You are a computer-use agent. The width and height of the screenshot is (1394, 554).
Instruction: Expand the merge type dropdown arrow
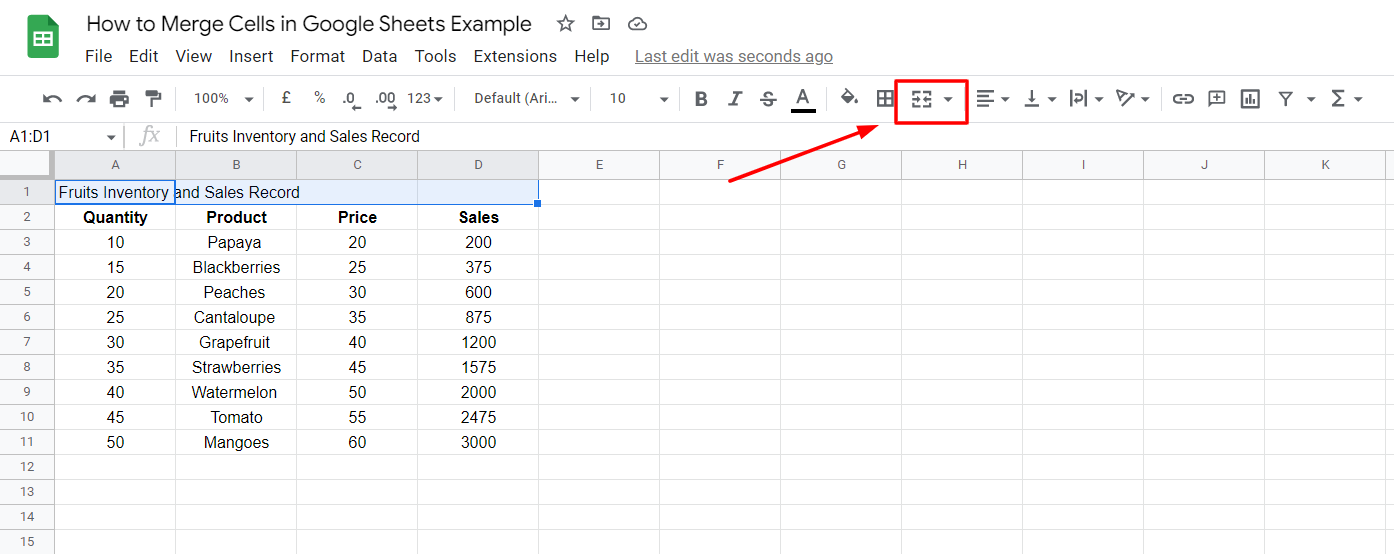(948, 99)
